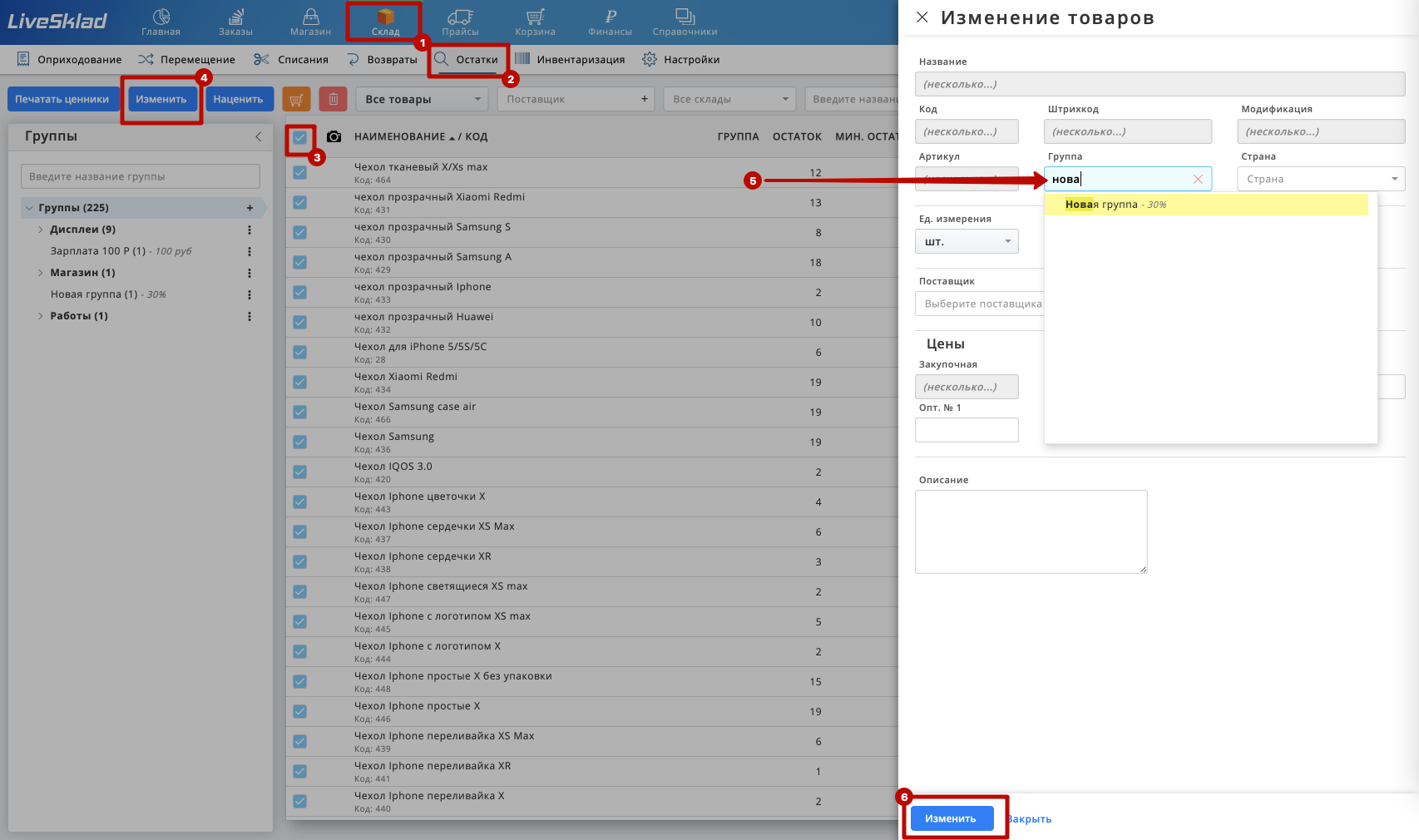
Task: Add a supplier with the plus in Поставщик filter
Action: 644,99
